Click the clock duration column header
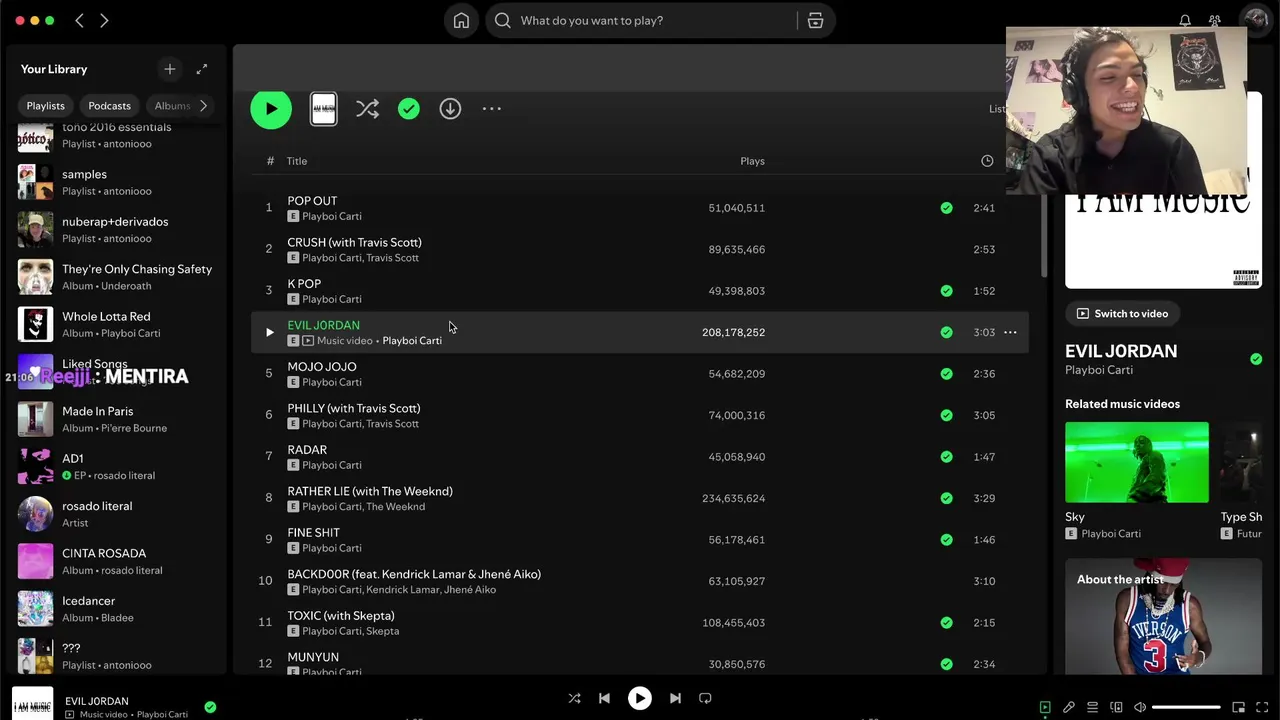 pos(987,161)
